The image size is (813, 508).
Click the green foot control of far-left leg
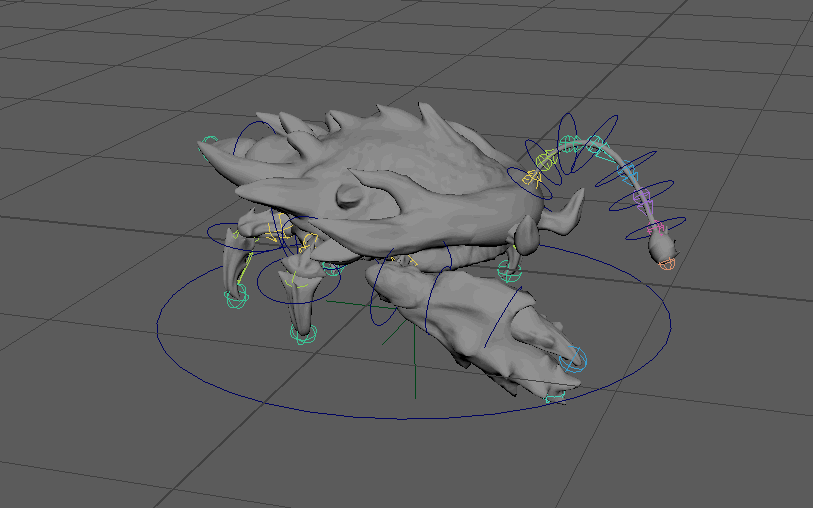[236, 296]
